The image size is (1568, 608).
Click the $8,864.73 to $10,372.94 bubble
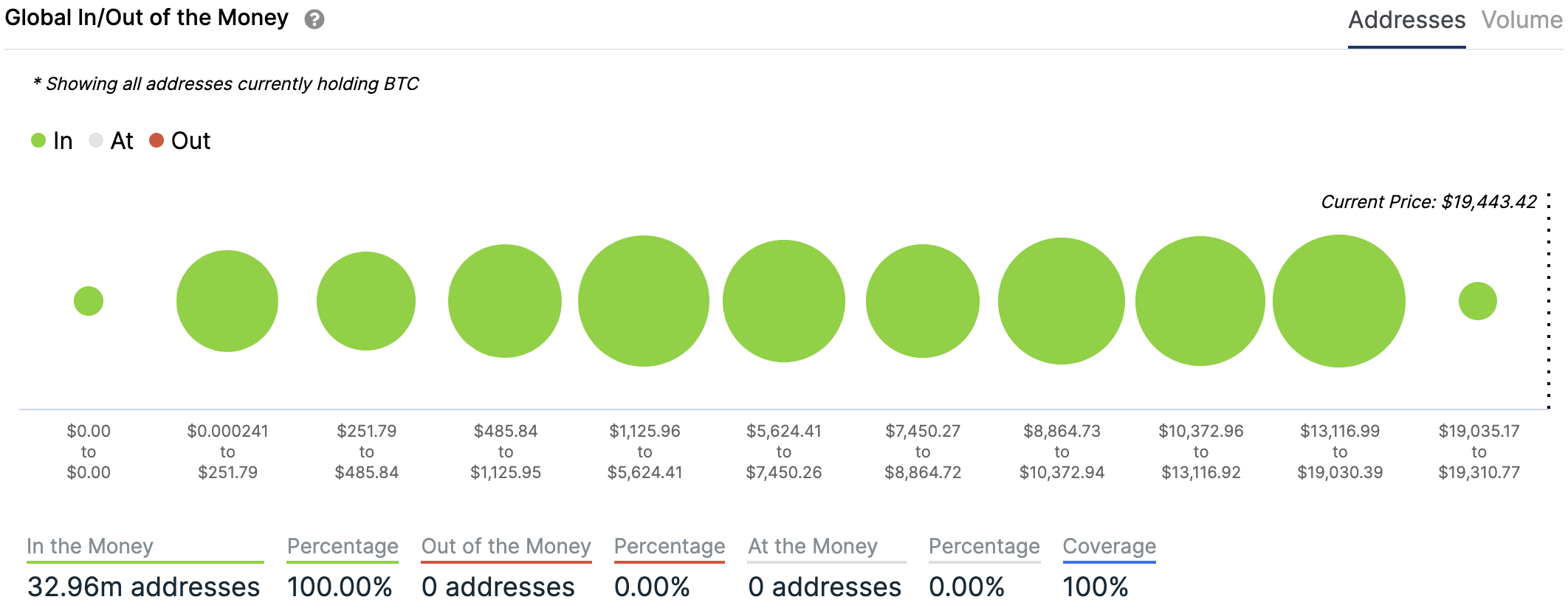pos(1062,301)
